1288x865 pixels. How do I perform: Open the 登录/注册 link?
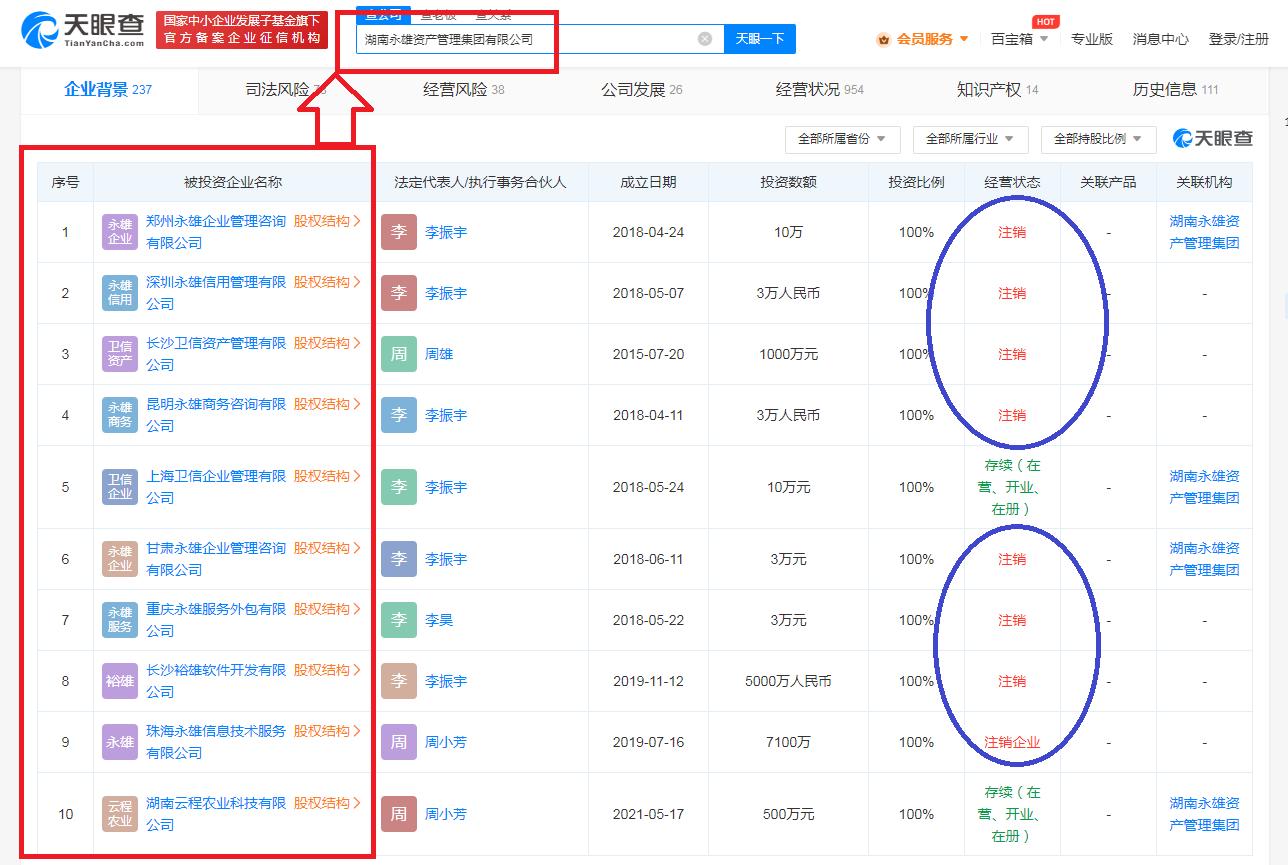pyautogui.click(x=1241, y=37)
